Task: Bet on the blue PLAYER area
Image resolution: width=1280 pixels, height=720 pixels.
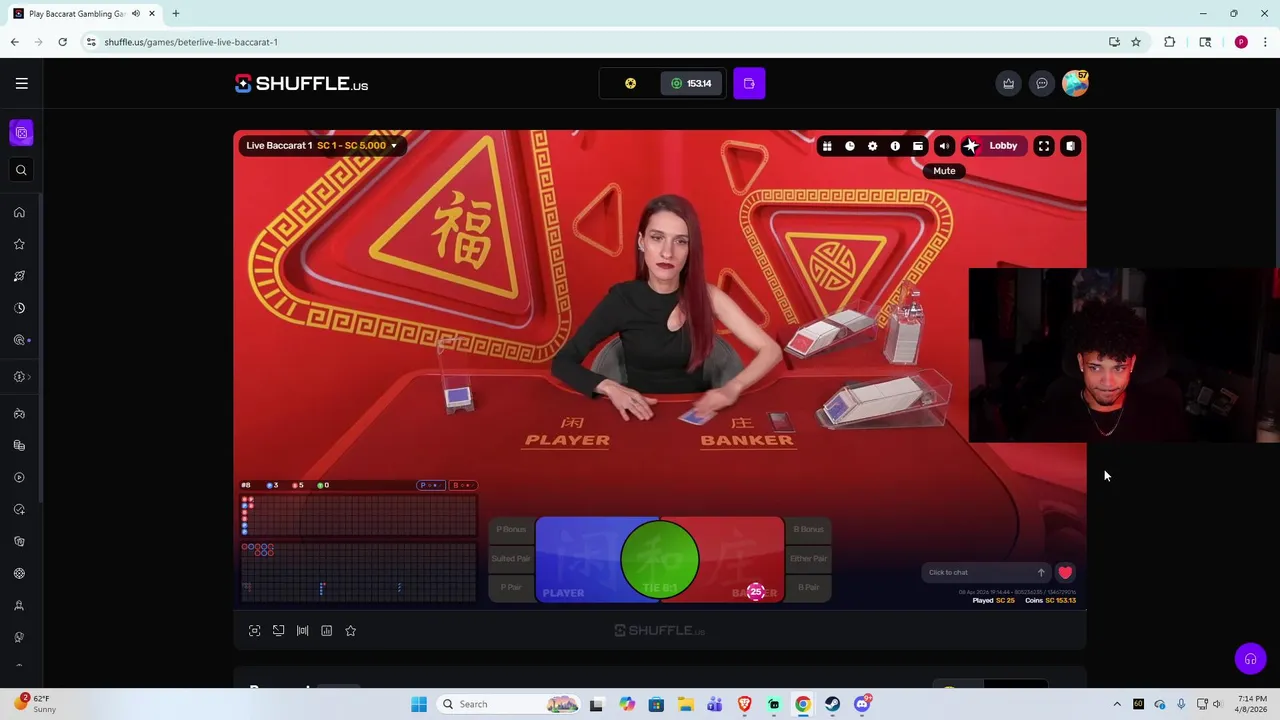Action: (x=578, y=560)
